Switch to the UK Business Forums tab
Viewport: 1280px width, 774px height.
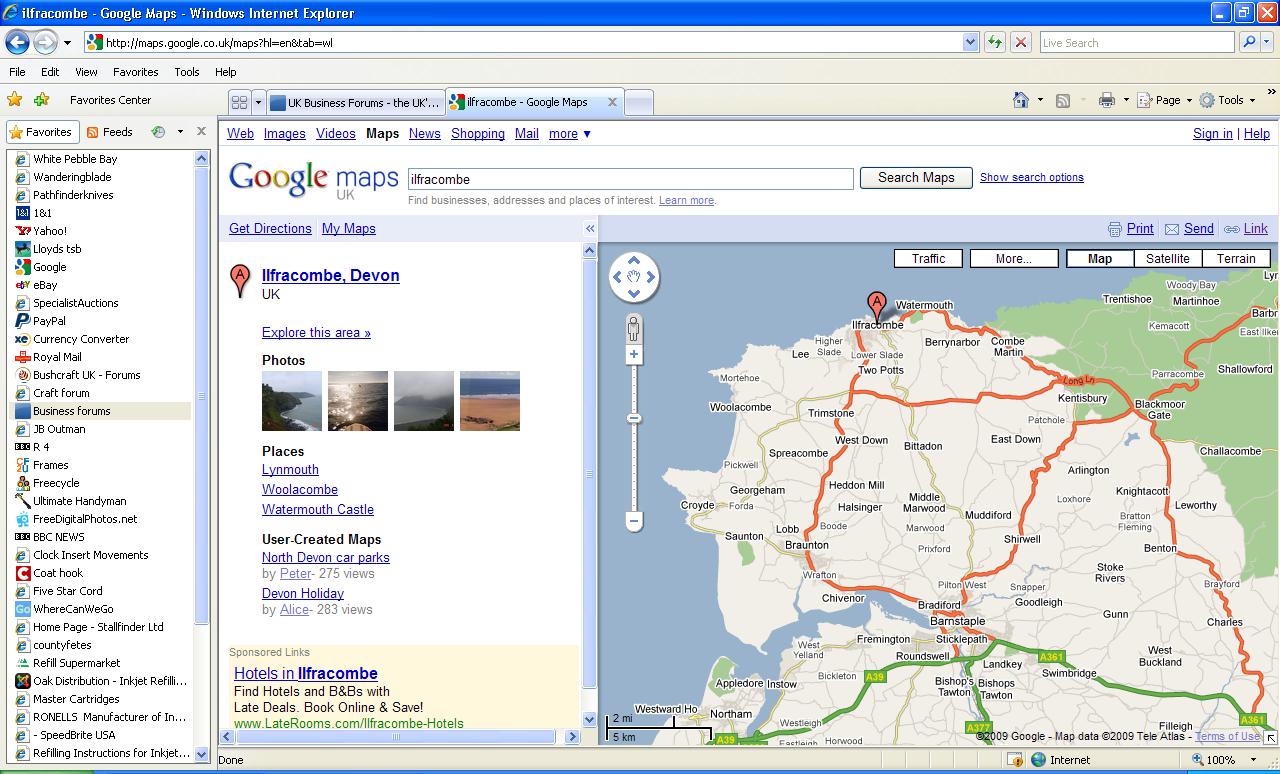pos(354,102)
